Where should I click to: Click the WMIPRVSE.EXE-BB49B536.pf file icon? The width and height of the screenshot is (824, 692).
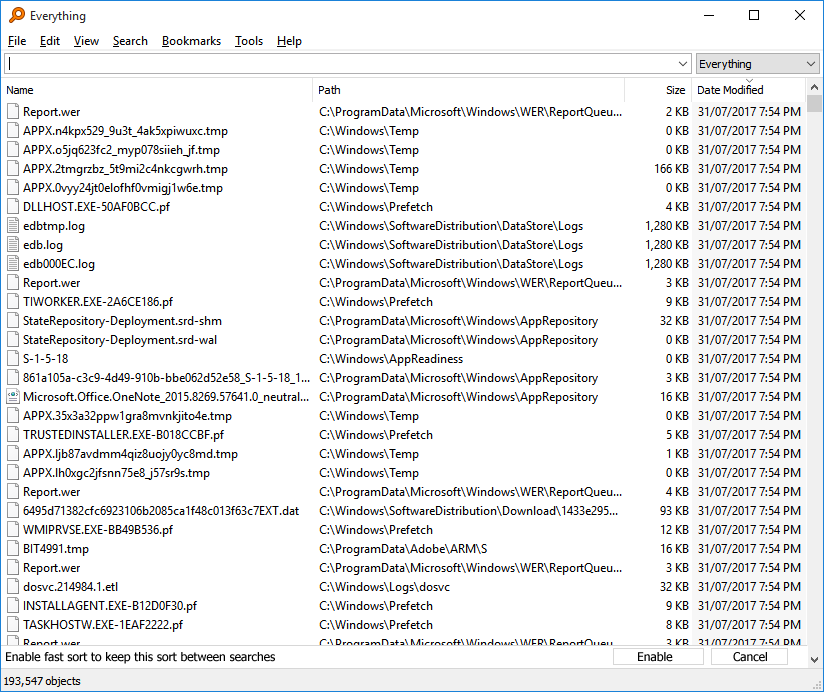[x=13, y=530]
